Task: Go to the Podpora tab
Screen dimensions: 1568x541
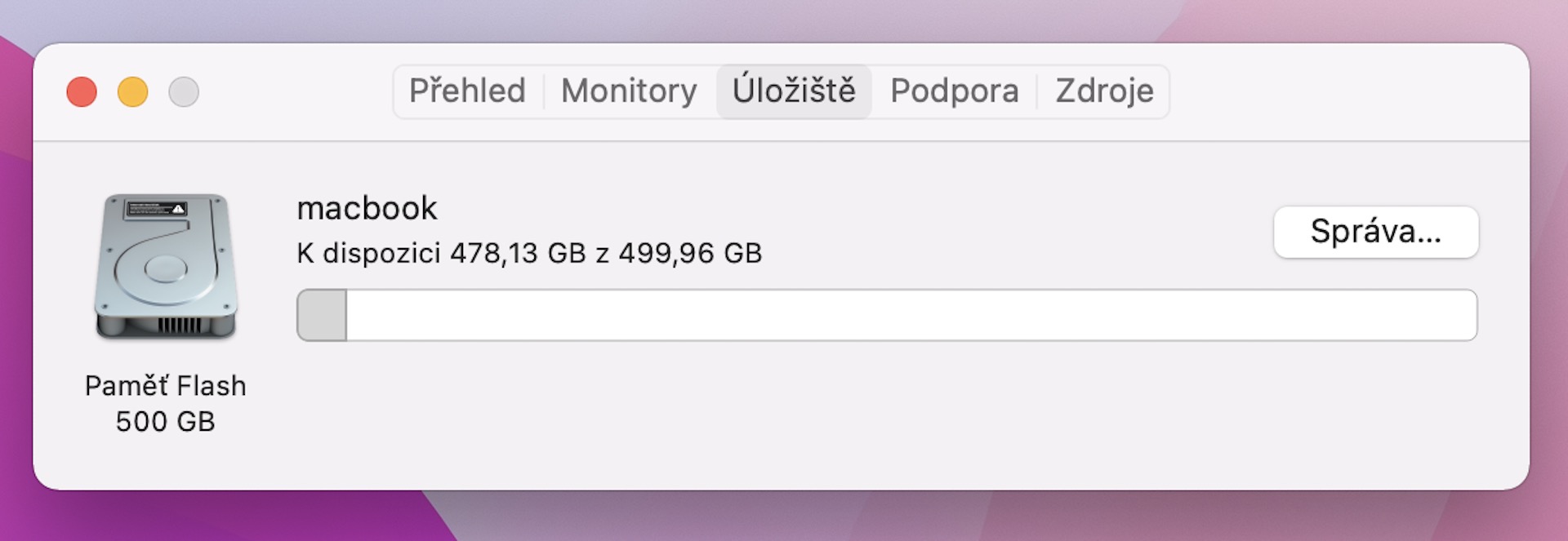Action: (954, 91)
